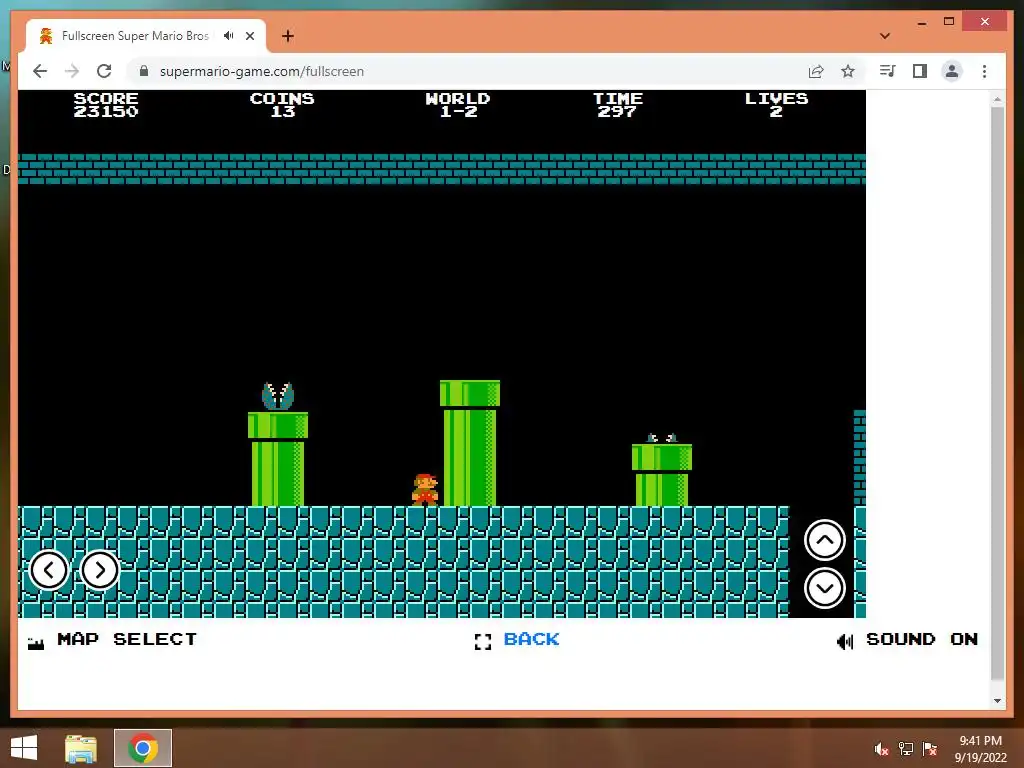Screen dimensions: 1024x768
Task: Open the Map Select option
Action: [x=127, y=639]
